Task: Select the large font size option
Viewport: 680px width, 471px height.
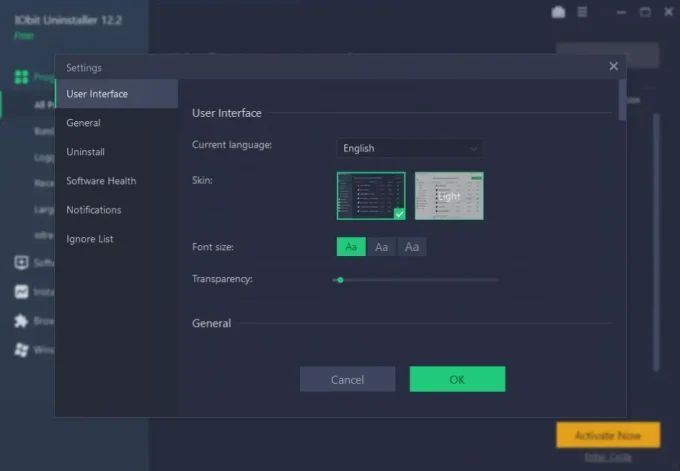Action: (x=412, y=247)
